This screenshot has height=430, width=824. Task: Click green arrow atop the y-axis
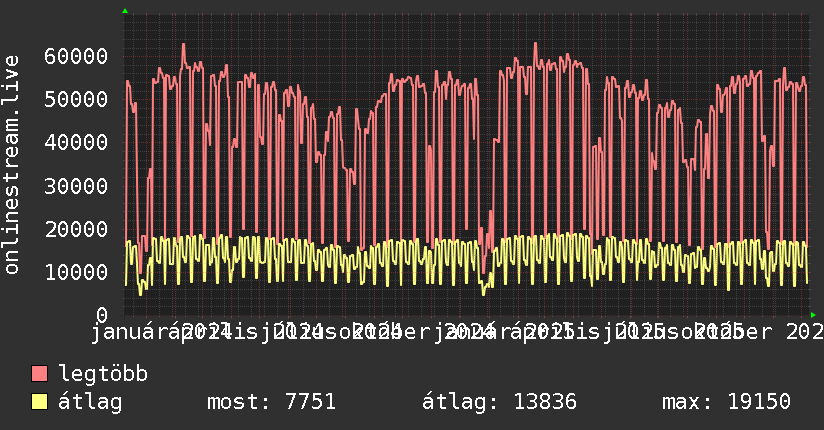125,11
